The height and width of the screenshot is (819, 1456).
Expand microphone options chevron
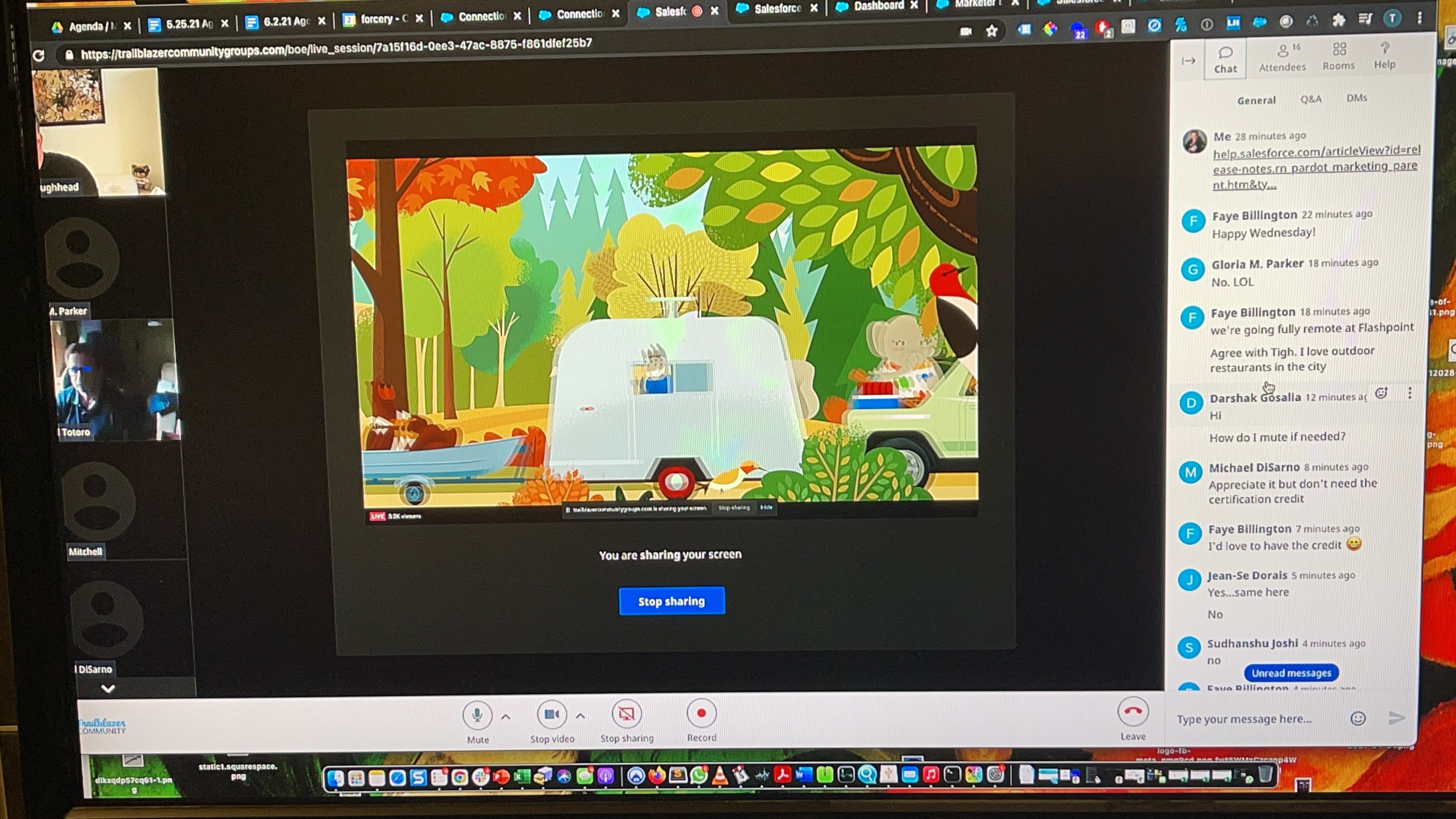pos(506,717)
